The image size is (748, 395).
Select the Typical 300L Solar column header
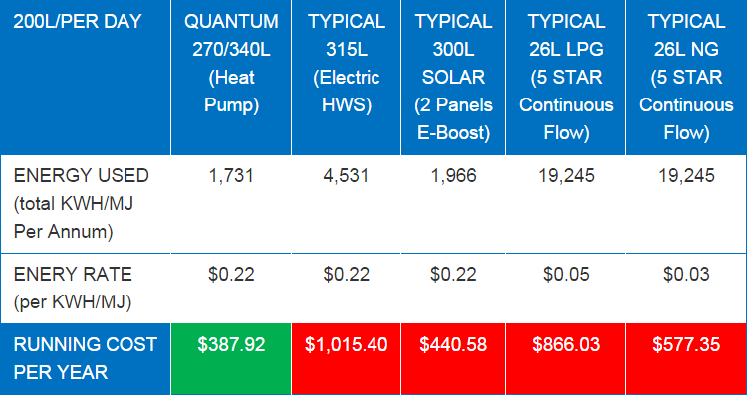click(x=453, y=77)
